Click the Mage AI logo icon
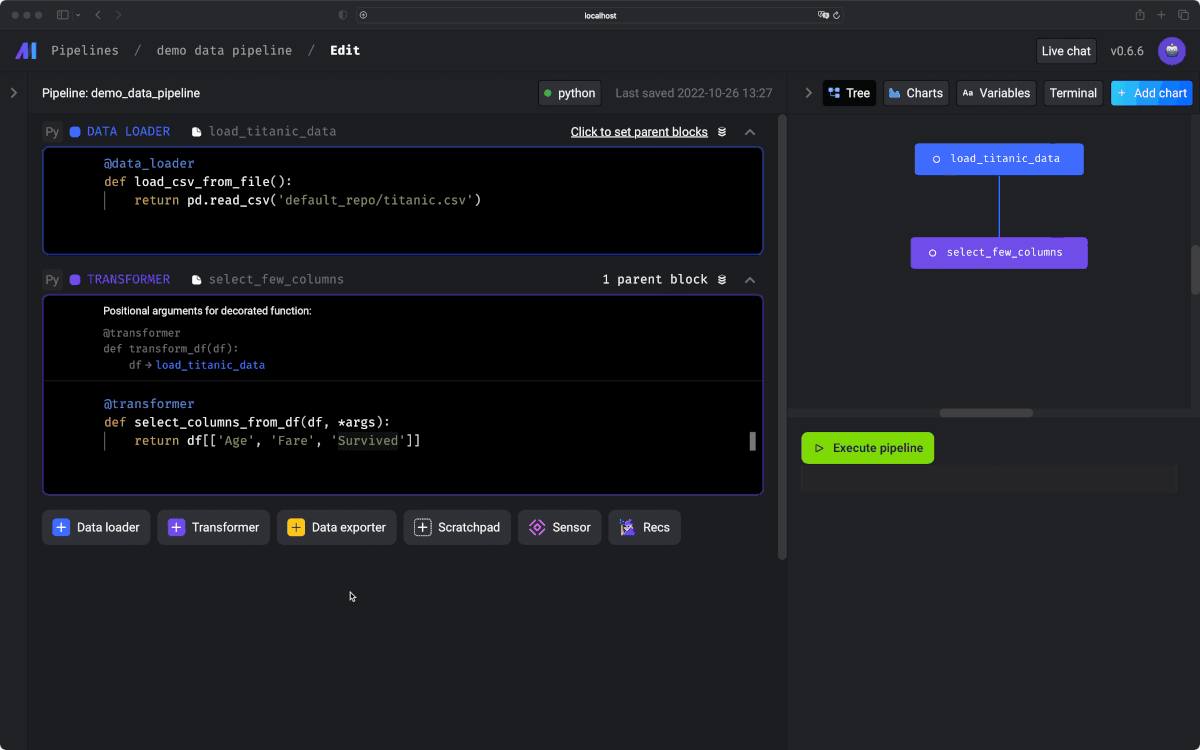Screen dimensions: 1200x750 click(26, 50)
